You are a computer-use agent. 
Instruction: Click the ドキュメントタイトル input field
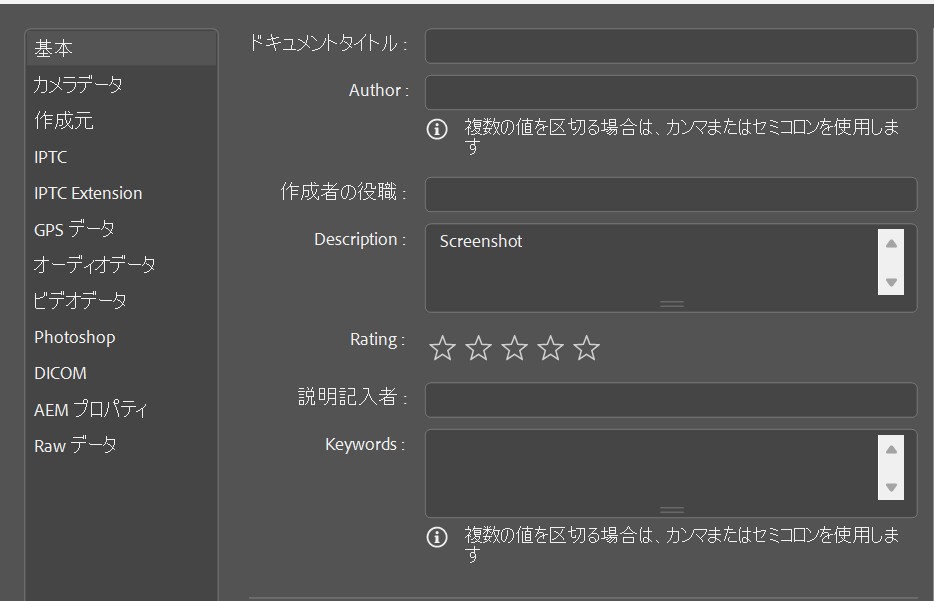[x=670, y=46]
